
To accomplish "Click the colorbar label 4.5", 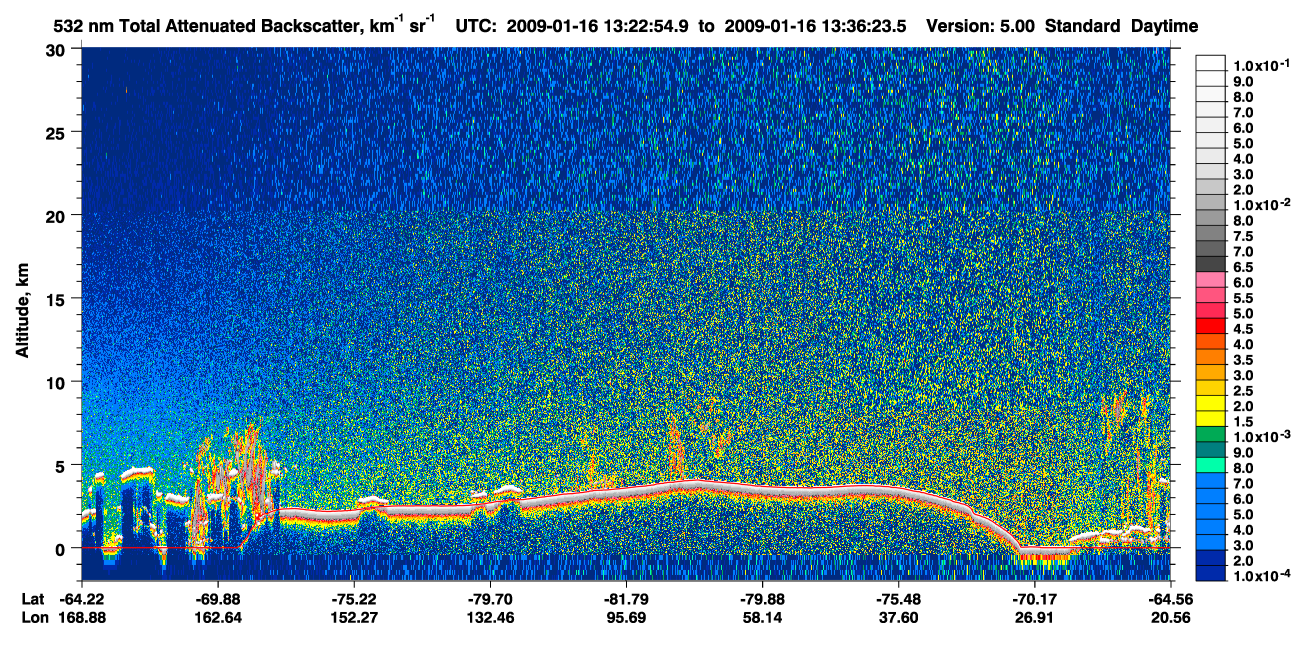I will [1243, 328].
